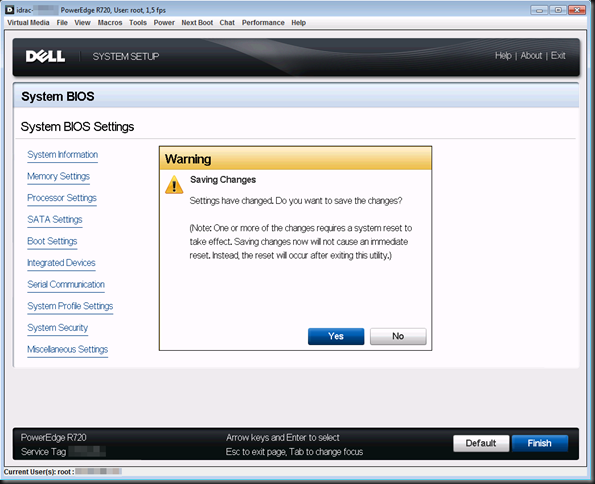The image size is (595, 484).
Task: Click the iDRAC window title icon
Action: 10,10
